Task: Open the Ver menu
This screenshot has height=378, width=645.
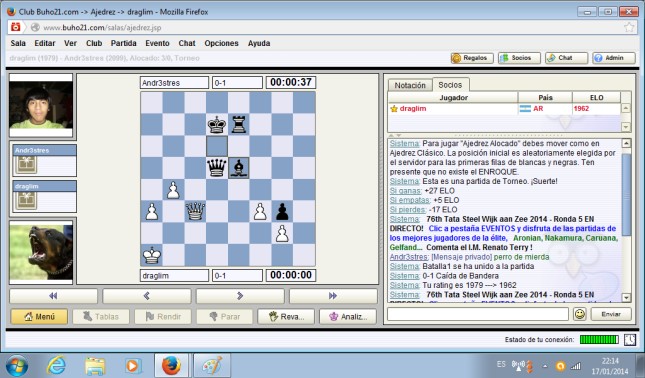Action: pos(70,43)
